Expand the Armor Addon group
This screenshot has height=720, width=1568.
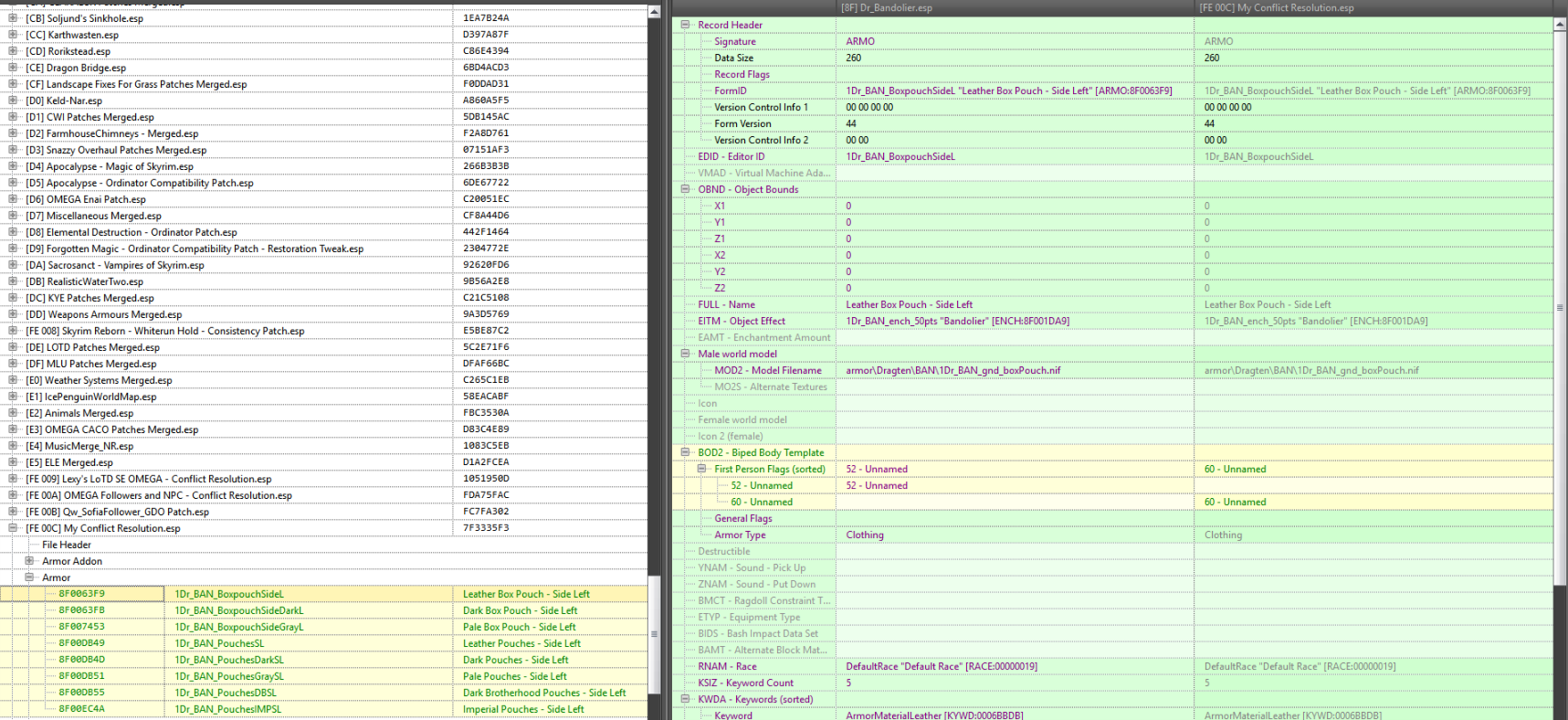(x=29, y=561)
